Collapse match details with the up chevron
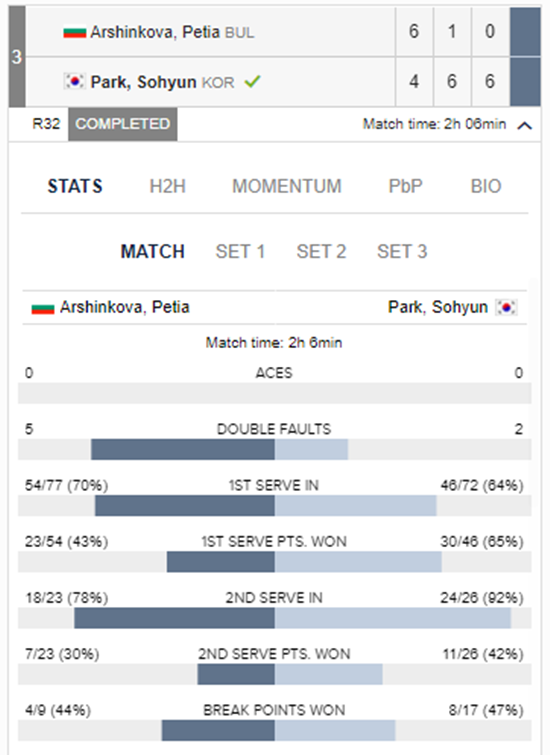Viewport: 550px width, 755px height. (524, 125)
